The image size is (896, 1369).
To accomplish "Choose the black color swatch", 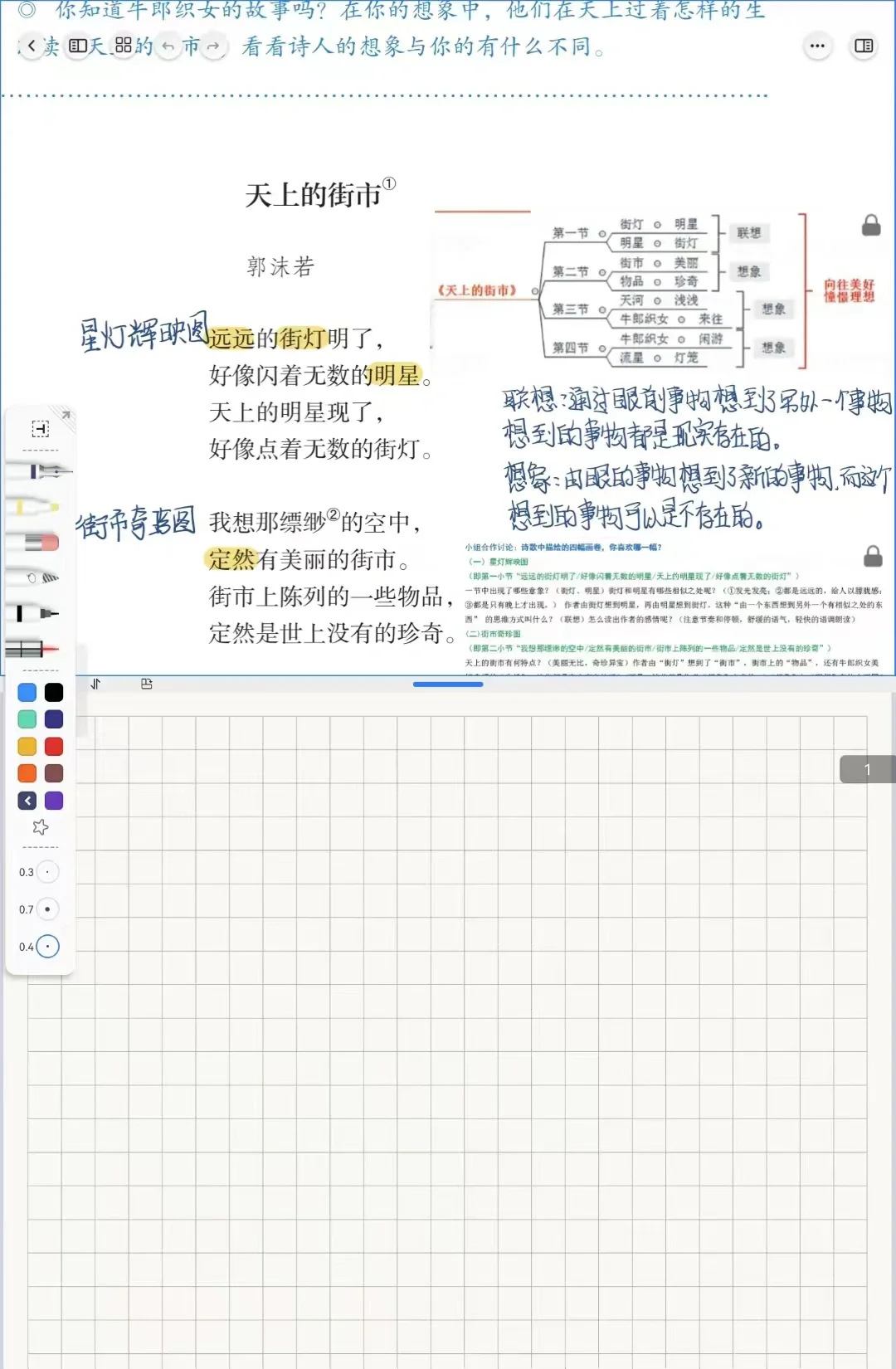I will click(x=54, y=692).
